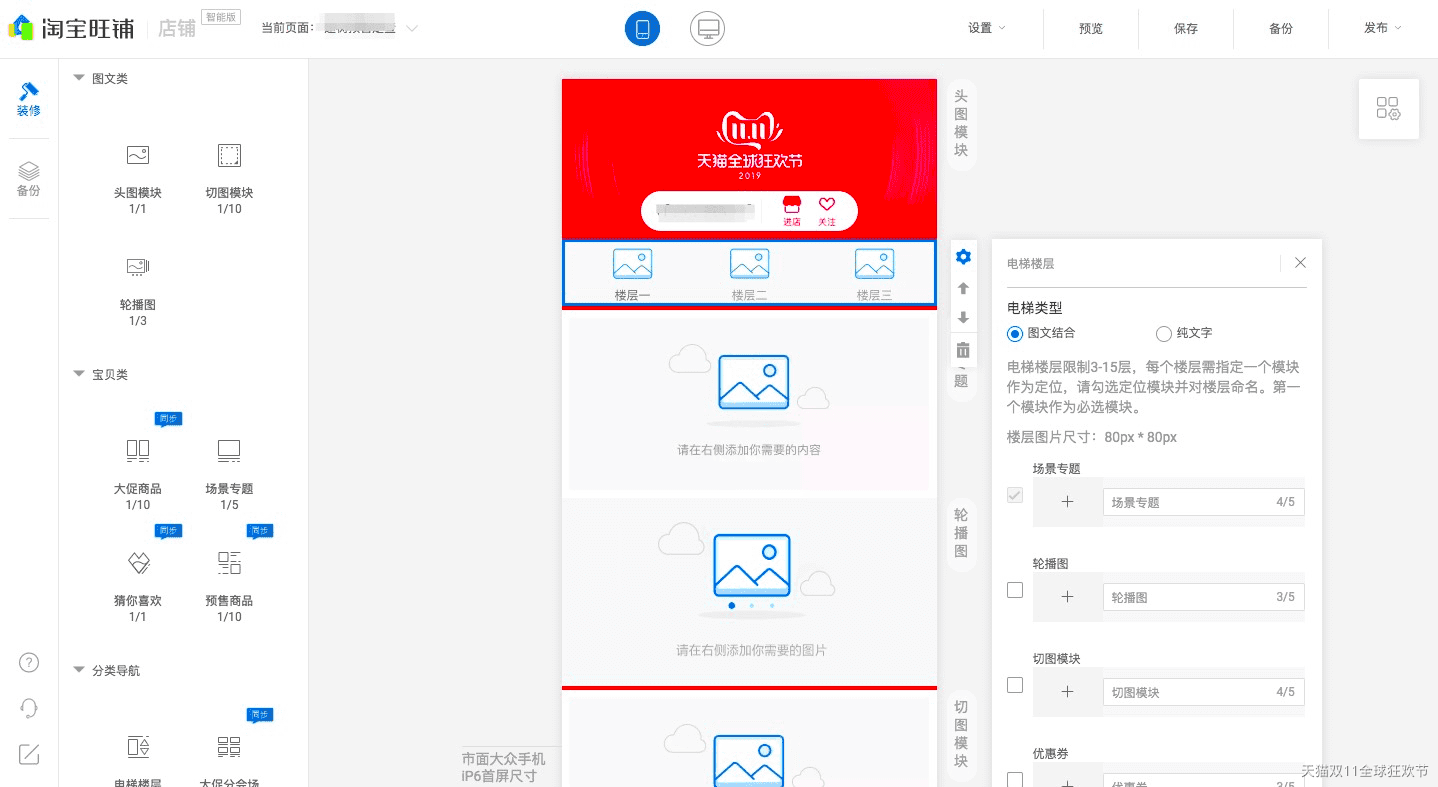Select 切图模块 module icon in the left panel
1438x787 pixels.
[229, 155]
